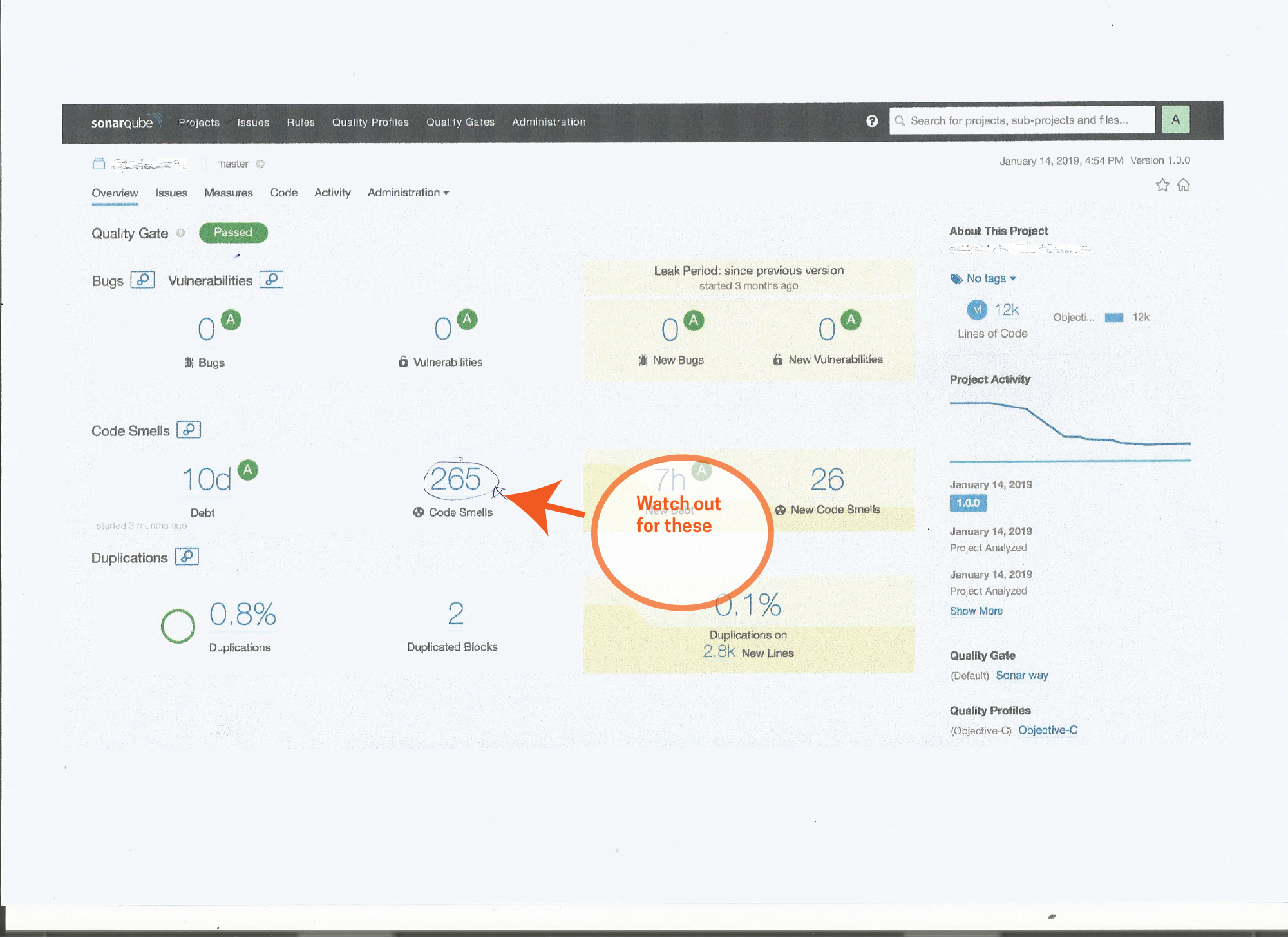Open Duplications history chart icon
1288x938 pixels.
[x=187, y=557]
